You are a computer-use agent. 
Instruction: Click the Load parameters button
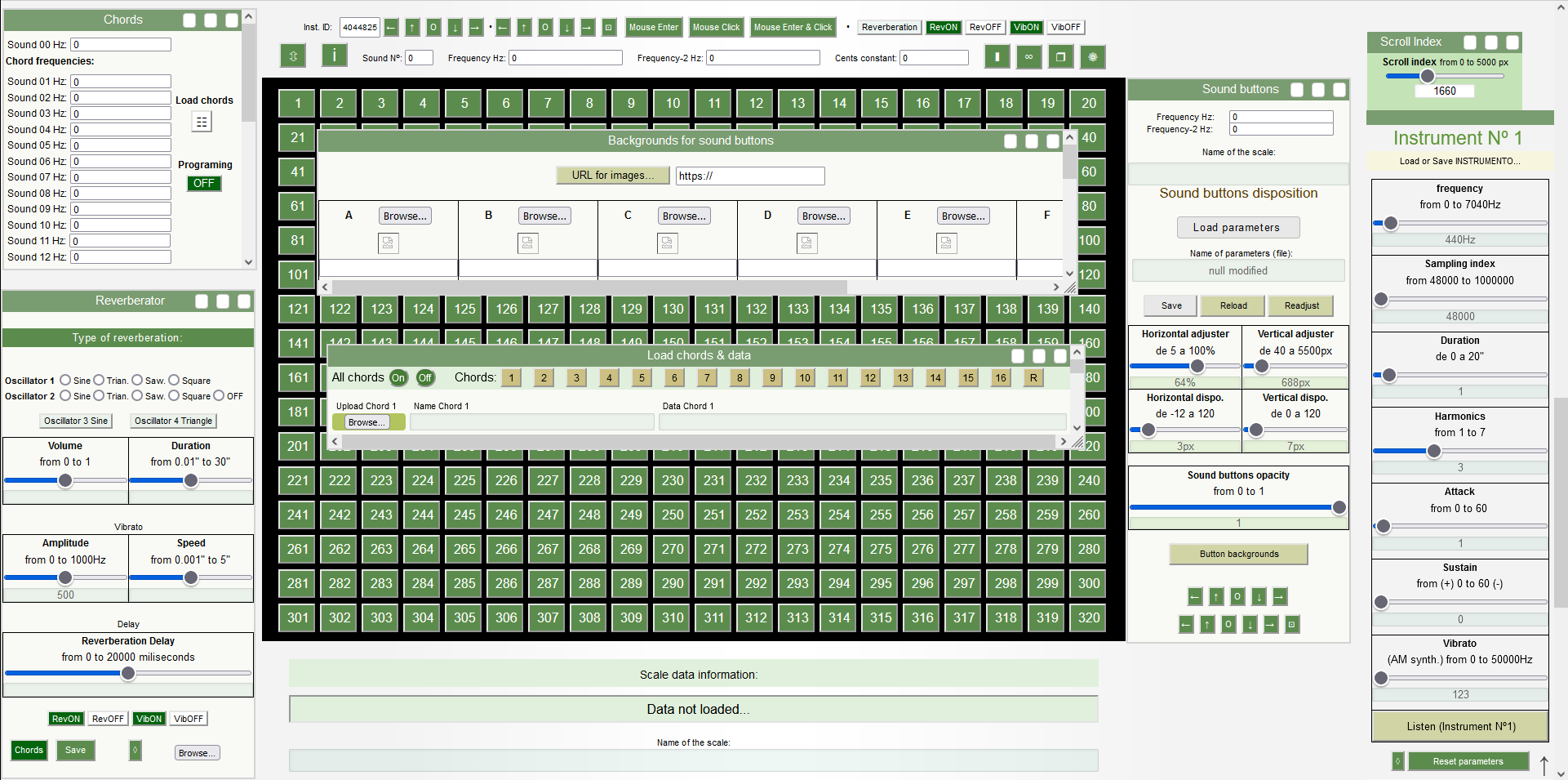1237,227
